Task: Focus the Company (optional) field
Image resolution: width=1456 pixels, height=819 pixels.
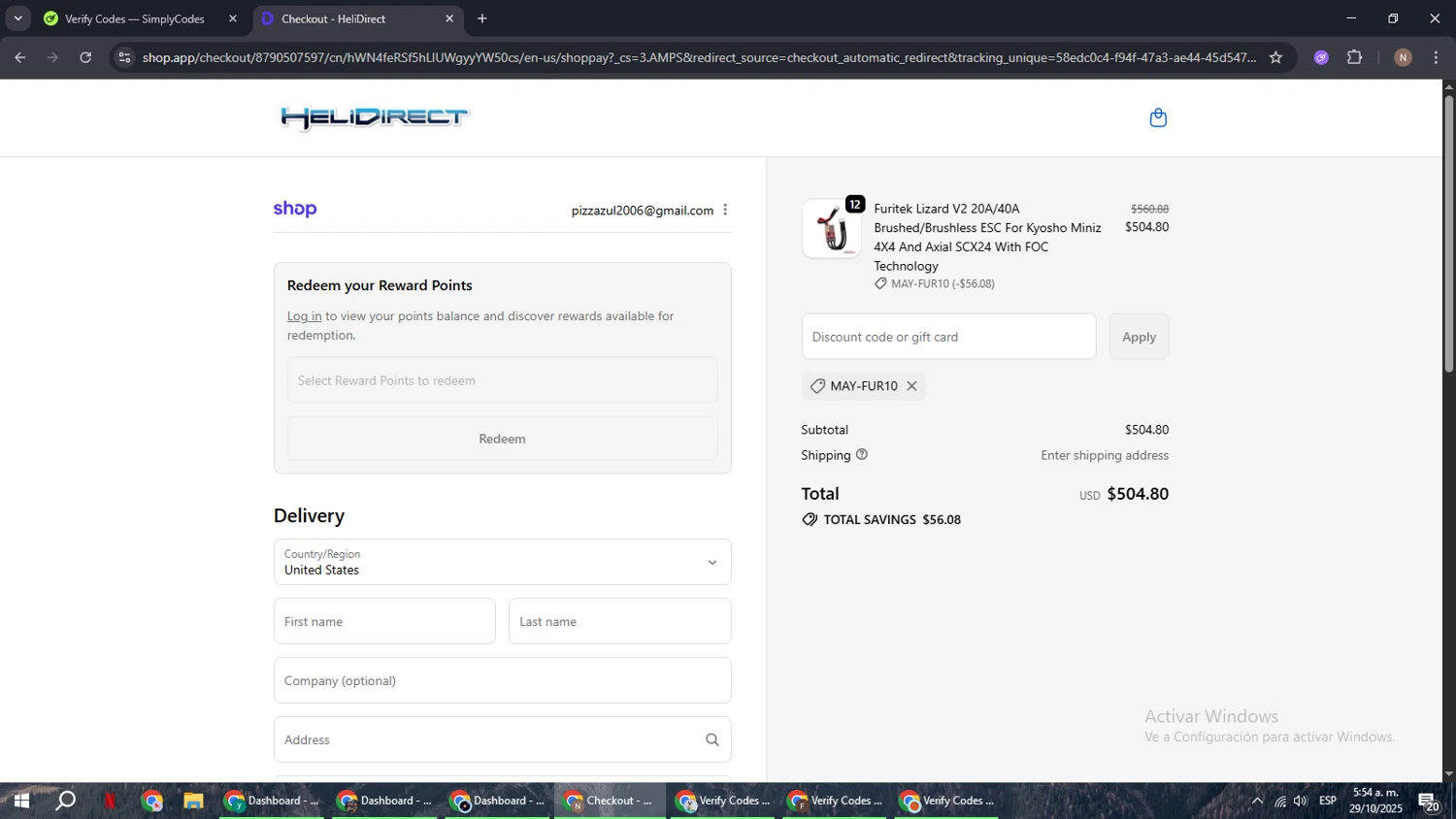Action: click(502, 680)
